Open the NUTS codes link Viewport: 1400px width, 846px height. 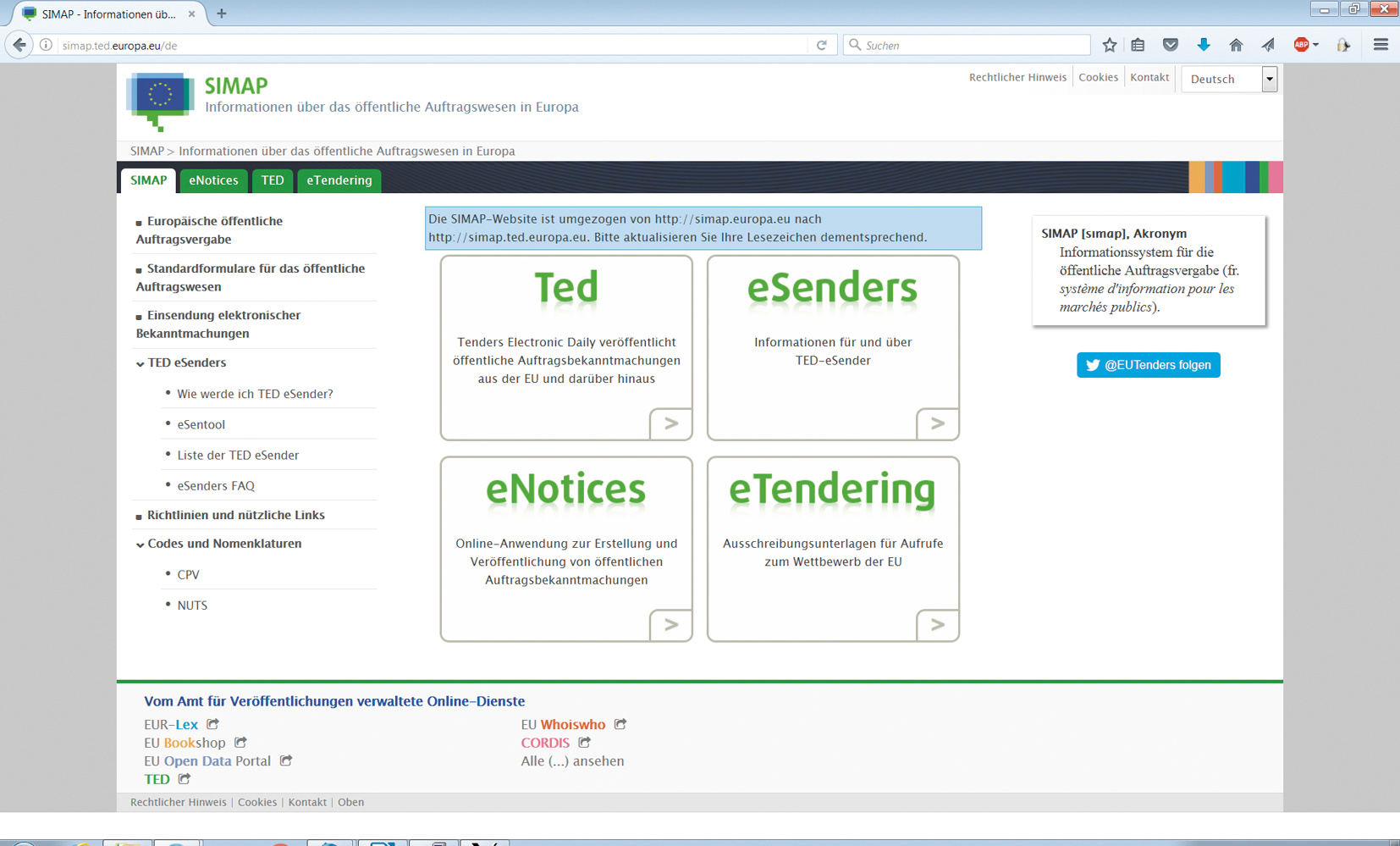pyautogui.click(x=192, y=605)
